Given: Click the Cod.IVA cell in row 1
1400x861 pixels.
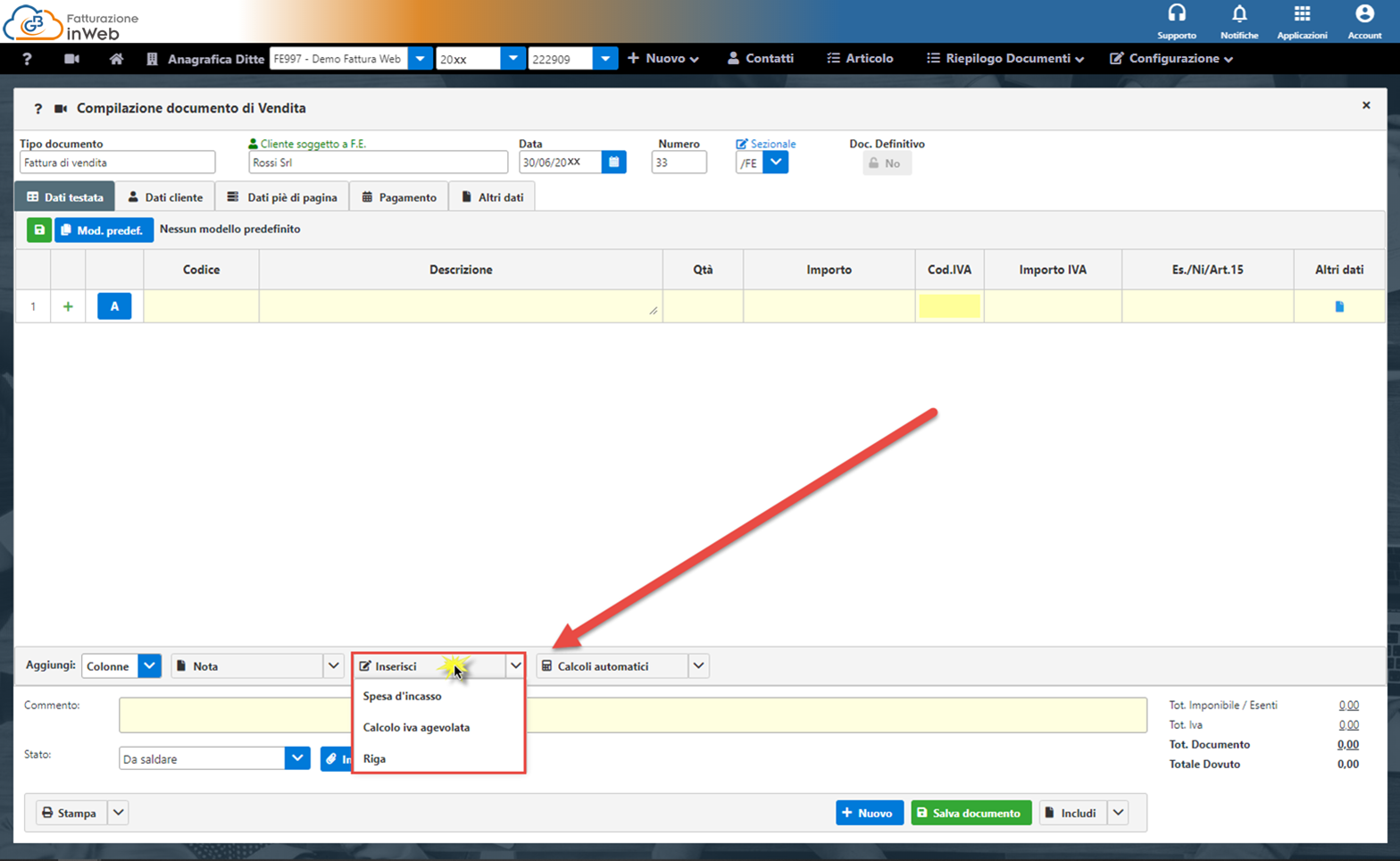Looking at the screenshot, I should (949, 306).
